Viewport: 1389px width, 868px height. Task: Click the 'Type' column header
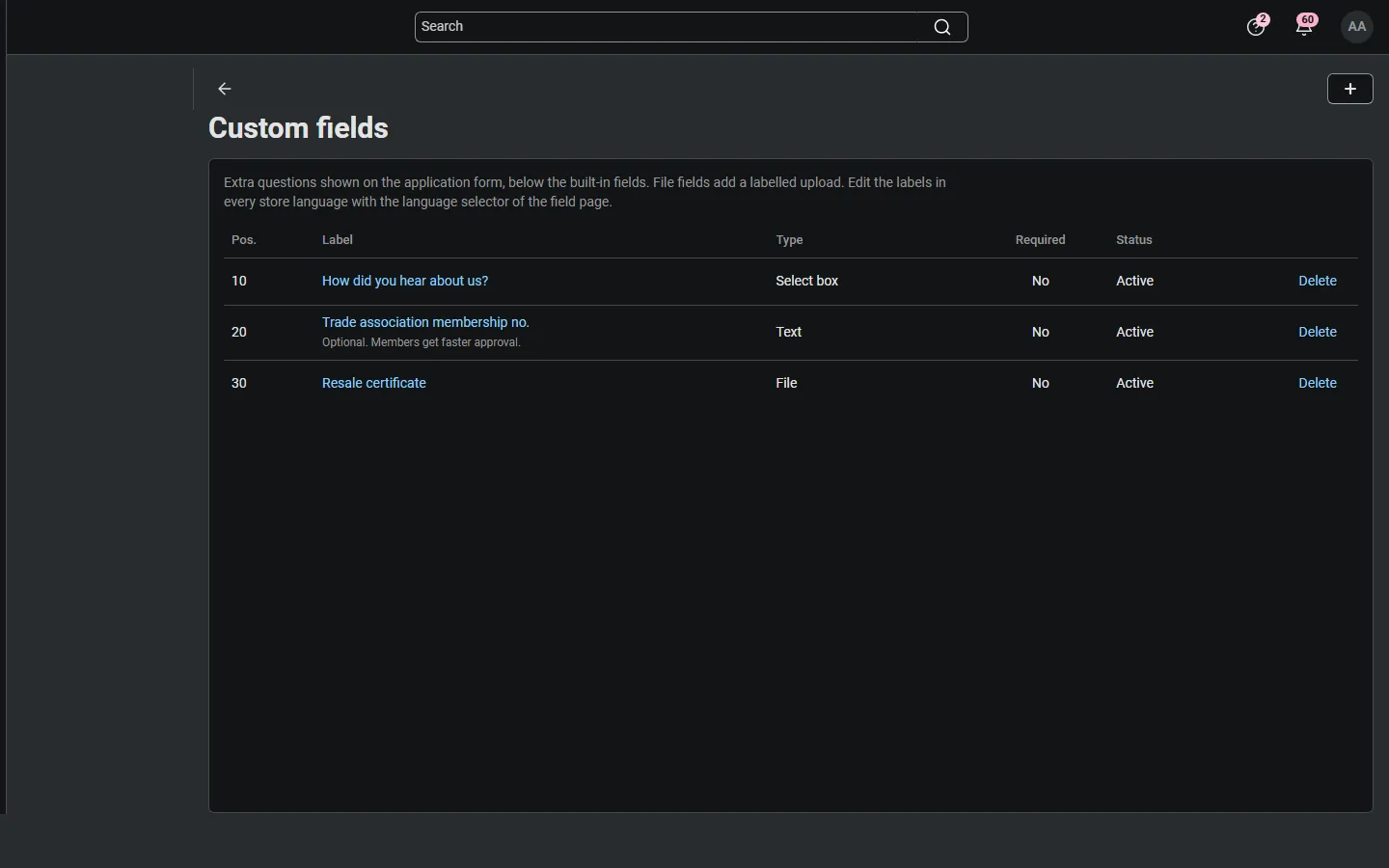[790, 240]
